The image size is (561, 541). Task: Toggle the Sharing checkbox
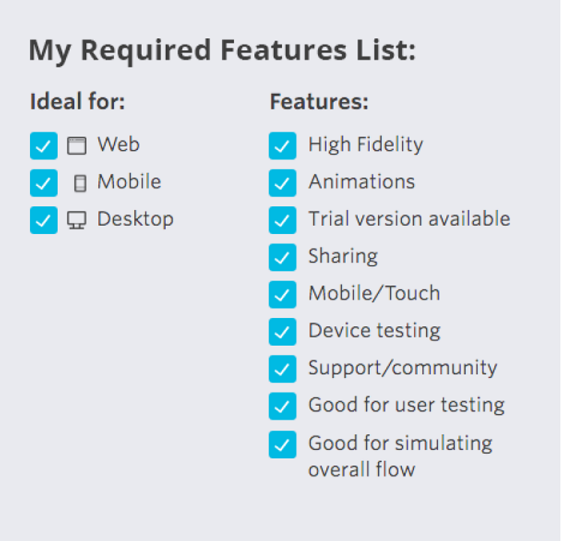click(x=283, y=257)
